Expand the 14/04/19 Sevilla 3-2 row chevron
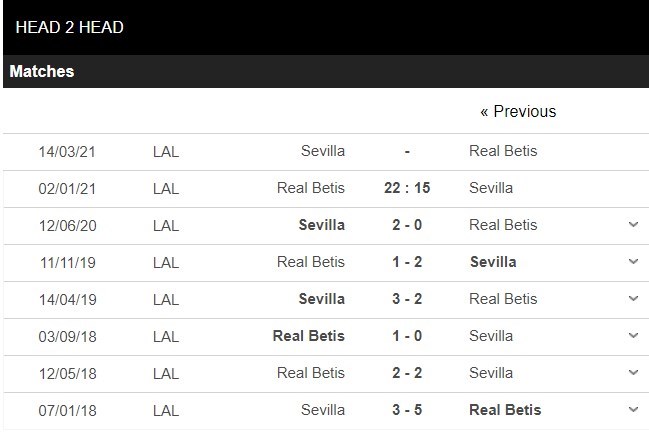The width and height of the screenshot is (649, 433). (633, 299)
